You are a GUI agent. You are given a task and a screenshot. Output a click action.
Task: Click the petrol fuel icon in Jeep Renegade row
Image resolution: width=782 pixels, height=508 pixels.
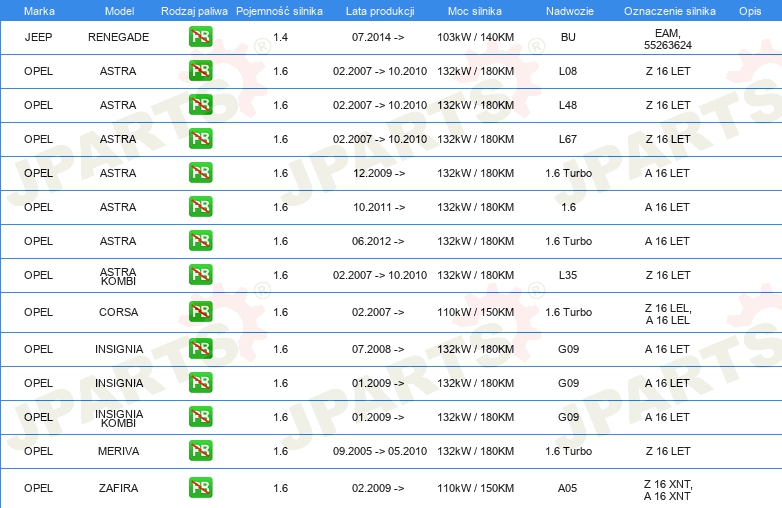(x=200, y=38)
